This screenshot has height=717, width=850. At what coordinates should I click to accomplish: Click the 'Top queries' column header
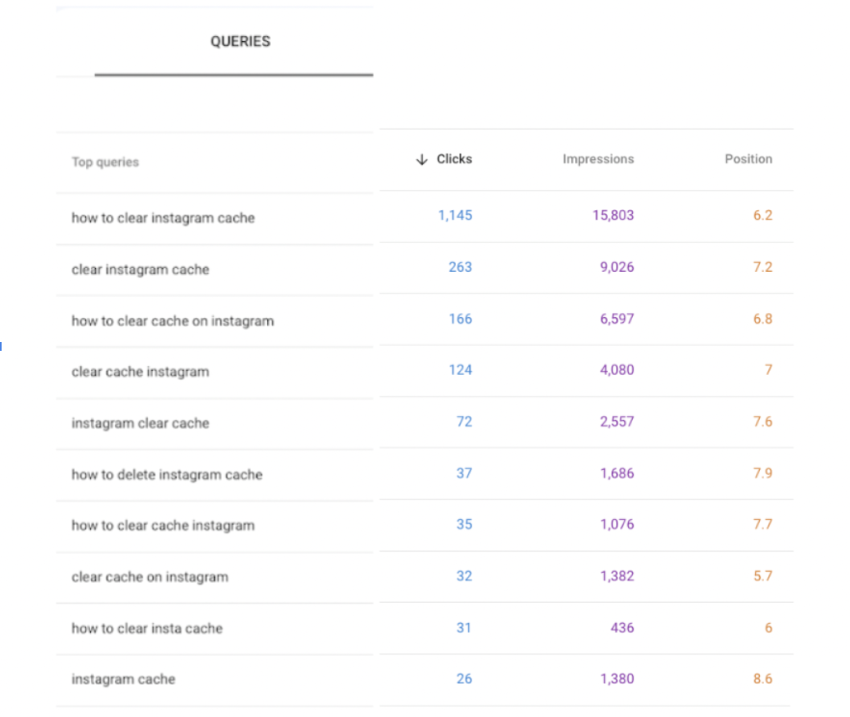click(105, 162)
